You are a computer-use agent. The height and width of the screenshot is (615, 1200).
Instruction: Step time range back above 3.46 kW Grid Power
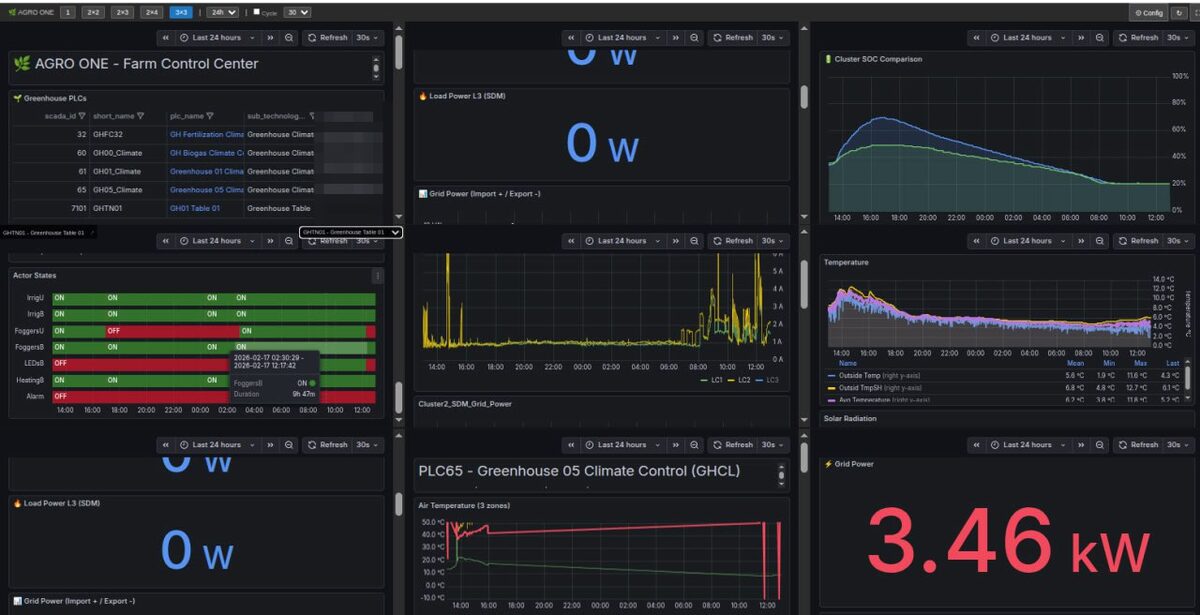pyautogui.click(x=976, y=445)
